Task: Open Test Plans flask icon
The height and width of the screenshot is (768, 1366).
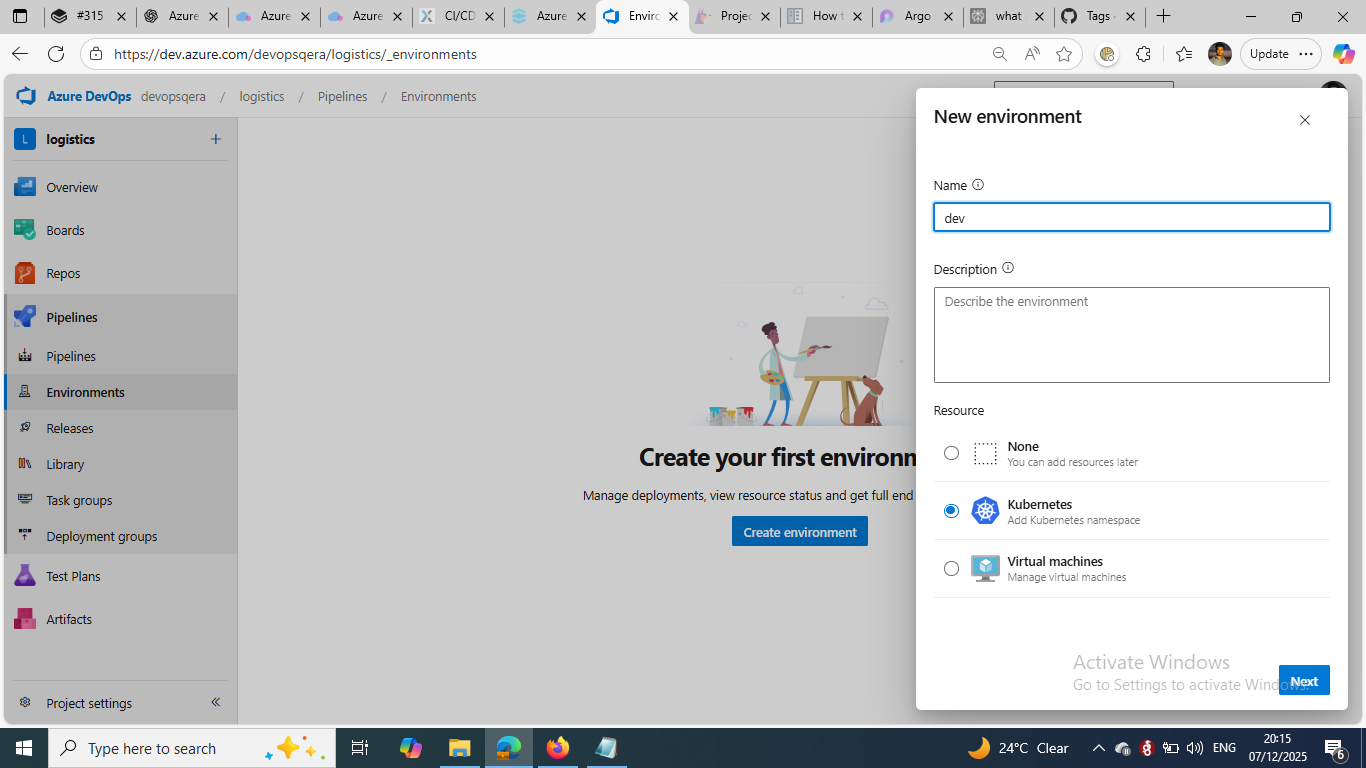Action: click(x=25, y=576)
